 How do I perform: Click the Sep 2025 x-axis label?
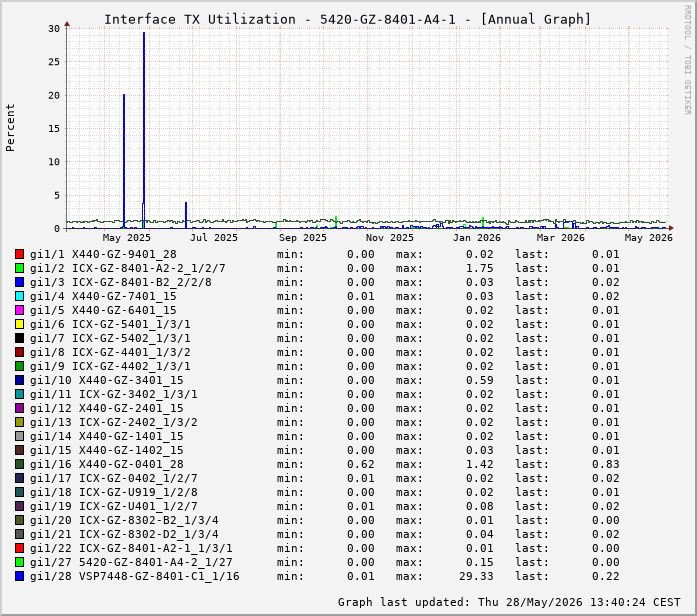tap(303, 238)
